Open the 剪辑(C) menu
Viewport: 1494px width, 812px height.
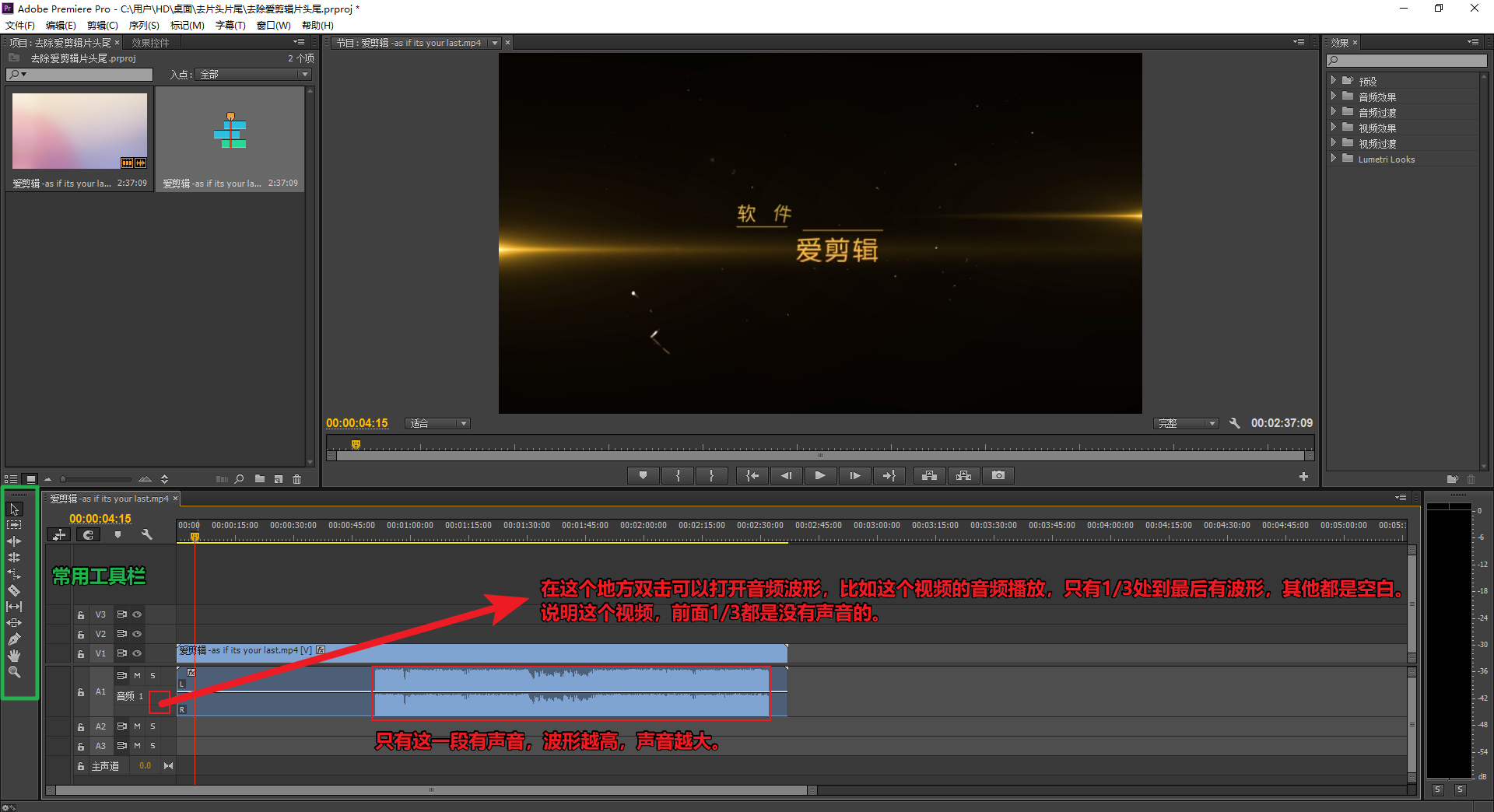click(102, 26)
